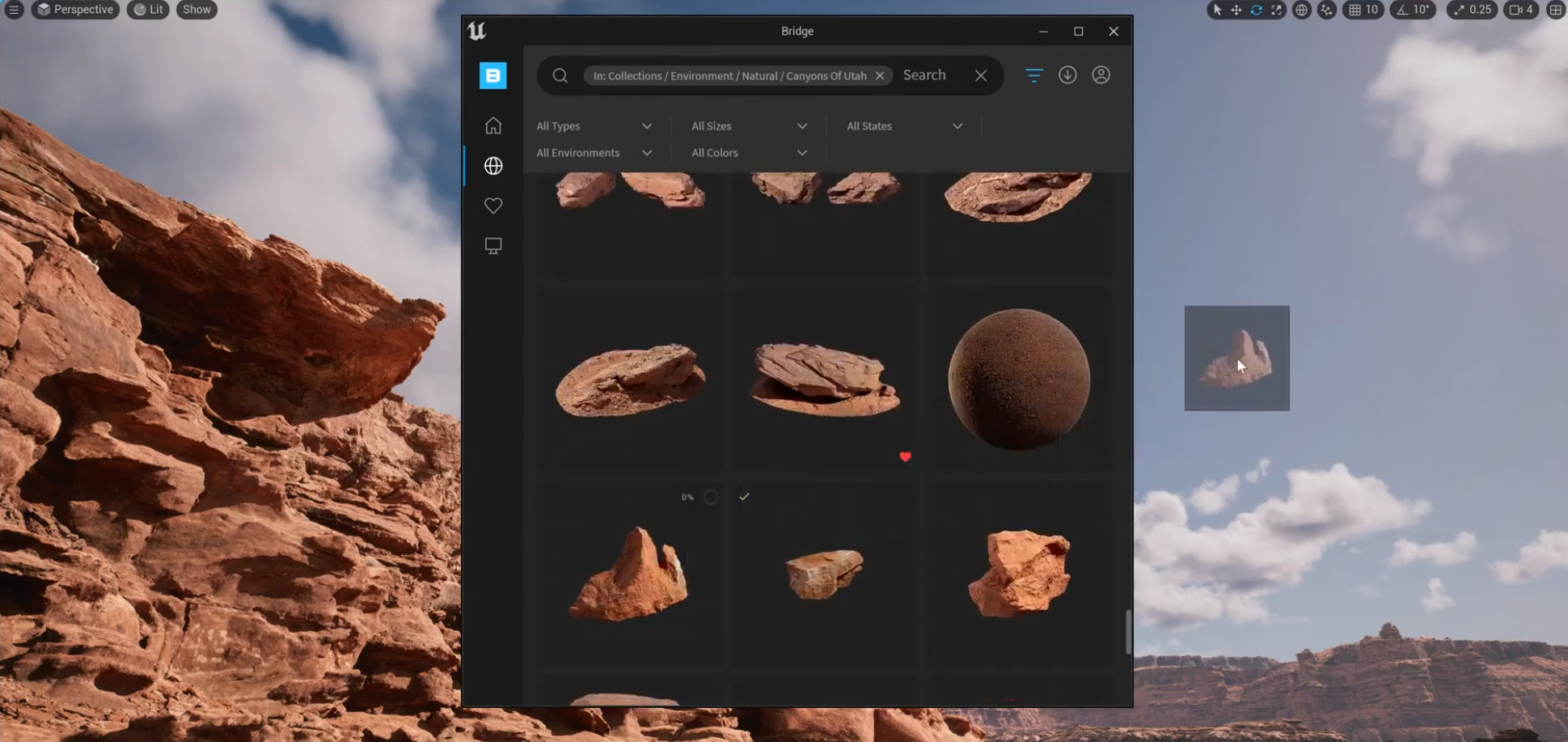Click the download progress circle at 0%

click(710, 497)
